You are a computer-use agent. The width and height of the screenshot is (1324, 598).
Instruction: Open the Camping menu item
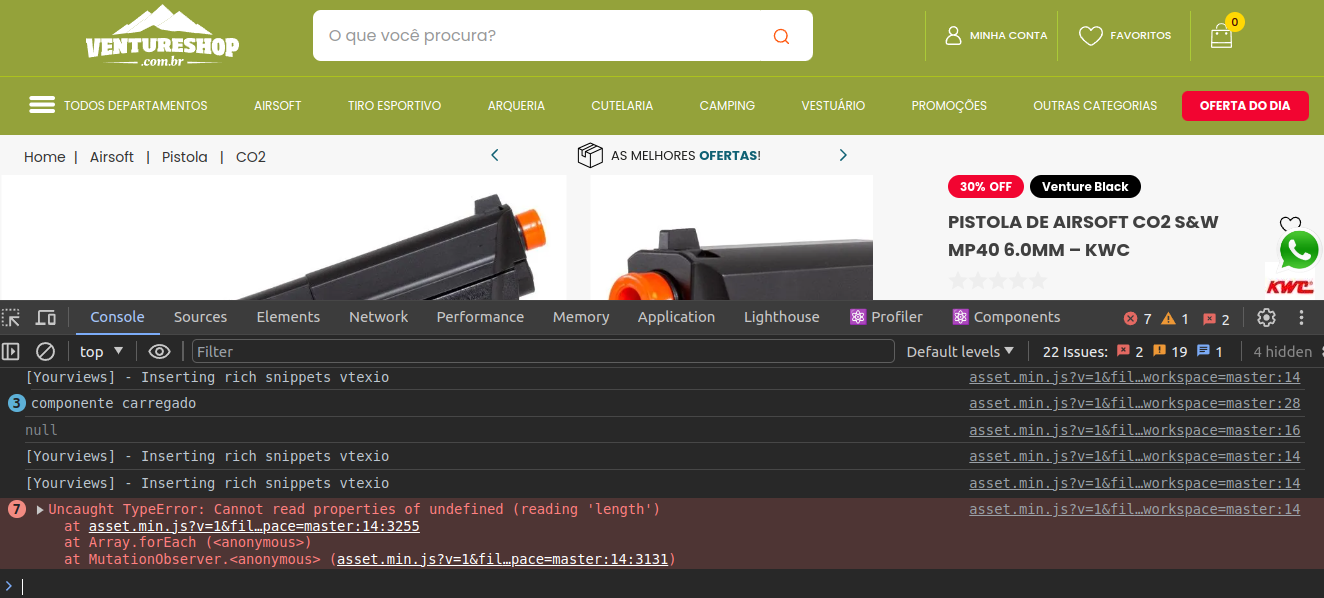point(727,105)
